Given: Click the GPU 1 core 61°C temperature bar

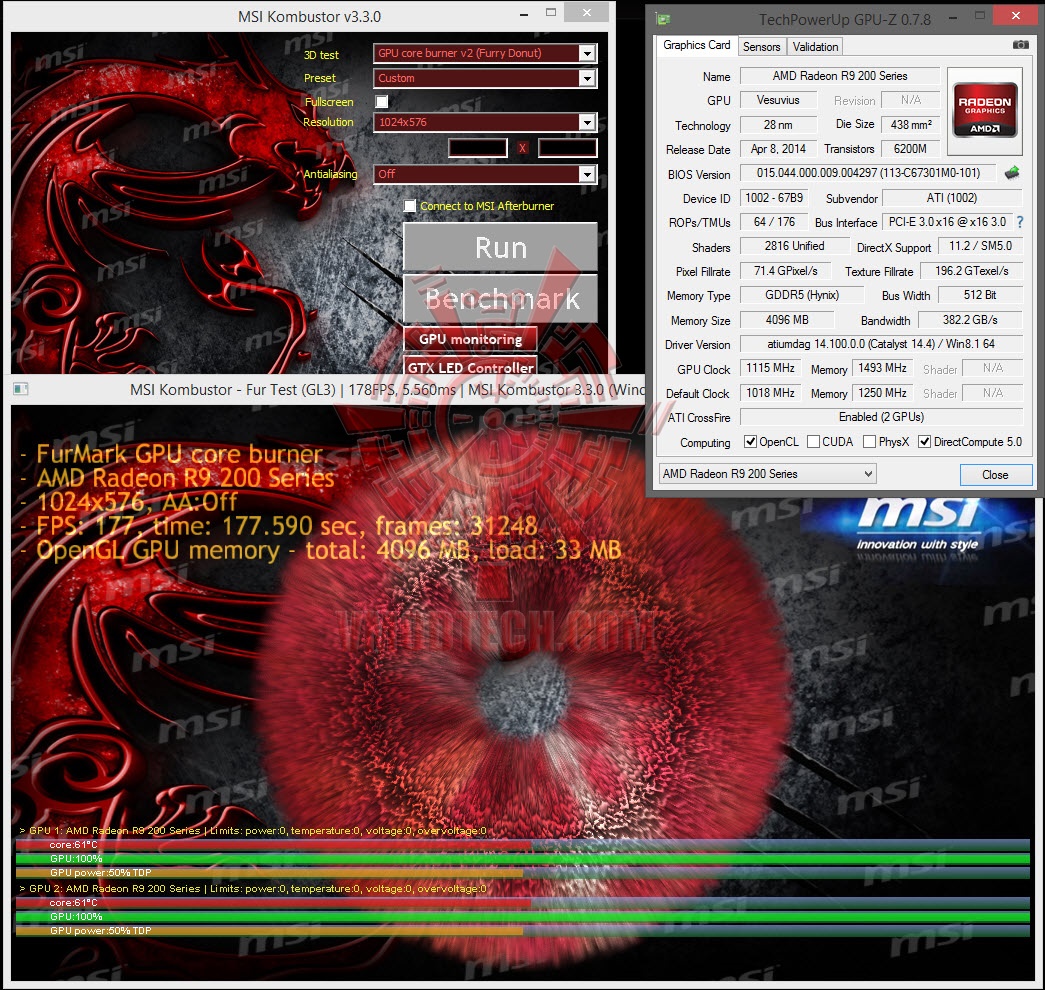Looking at the screenshot, I should click(522, 845).
